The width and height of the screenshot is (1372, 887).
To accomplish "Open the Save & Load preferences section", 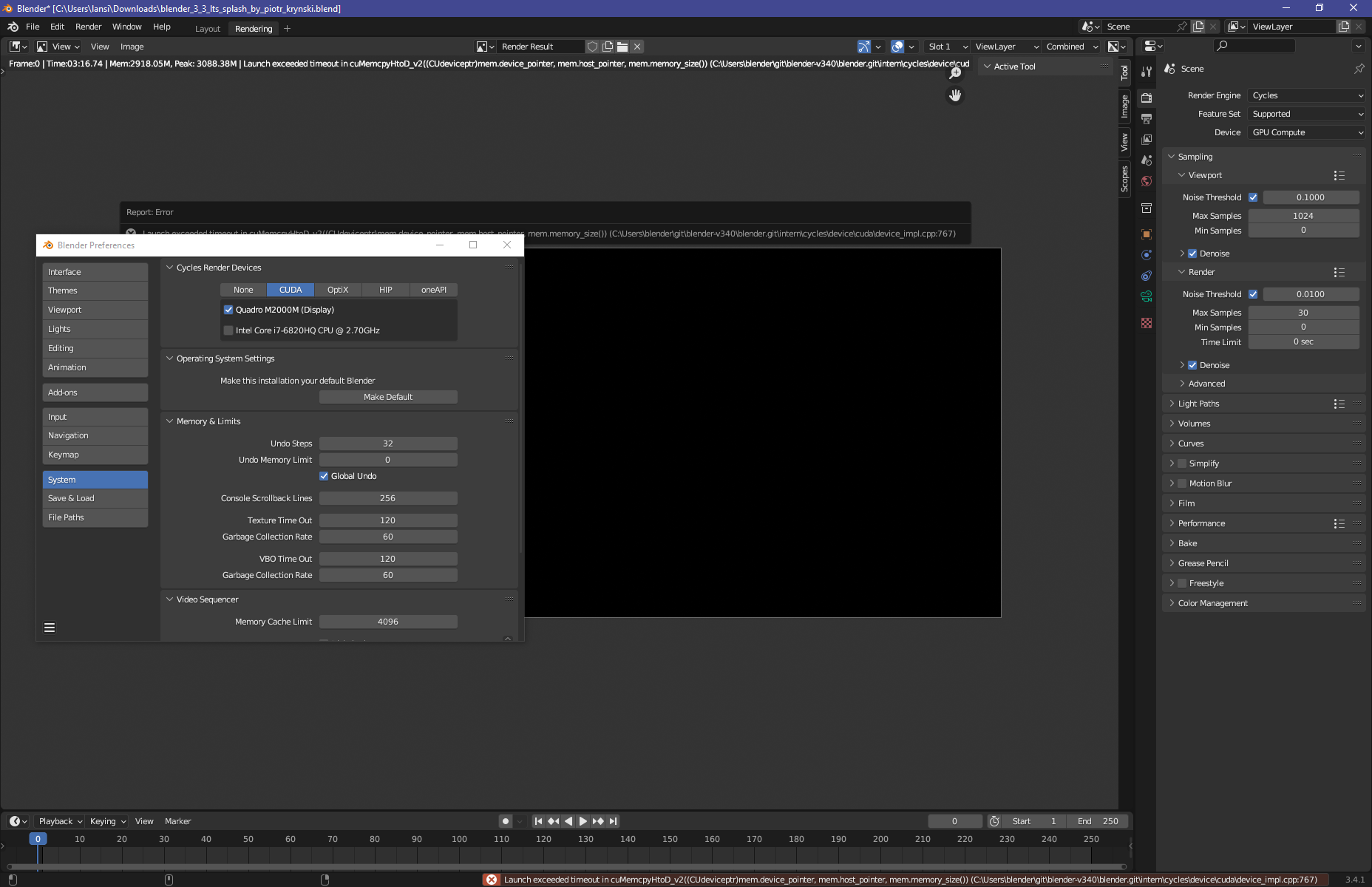I will coord(95,498).
